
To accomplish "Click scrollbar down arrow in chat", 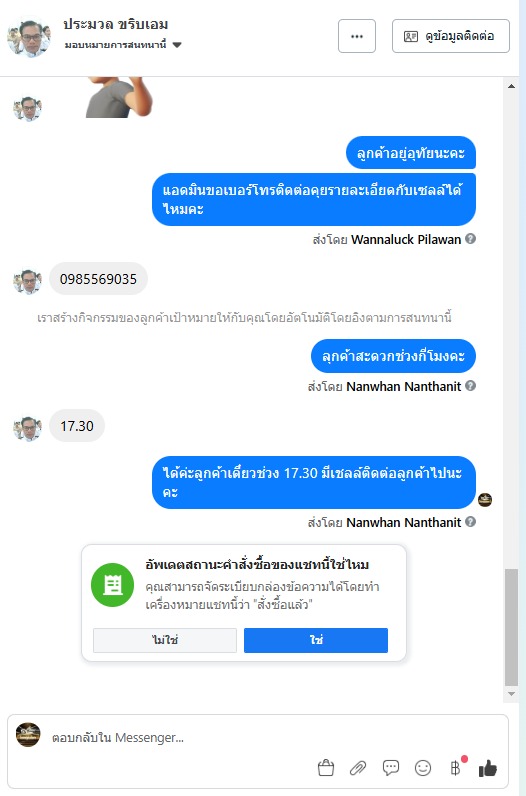I will click(x=511, y=694).
